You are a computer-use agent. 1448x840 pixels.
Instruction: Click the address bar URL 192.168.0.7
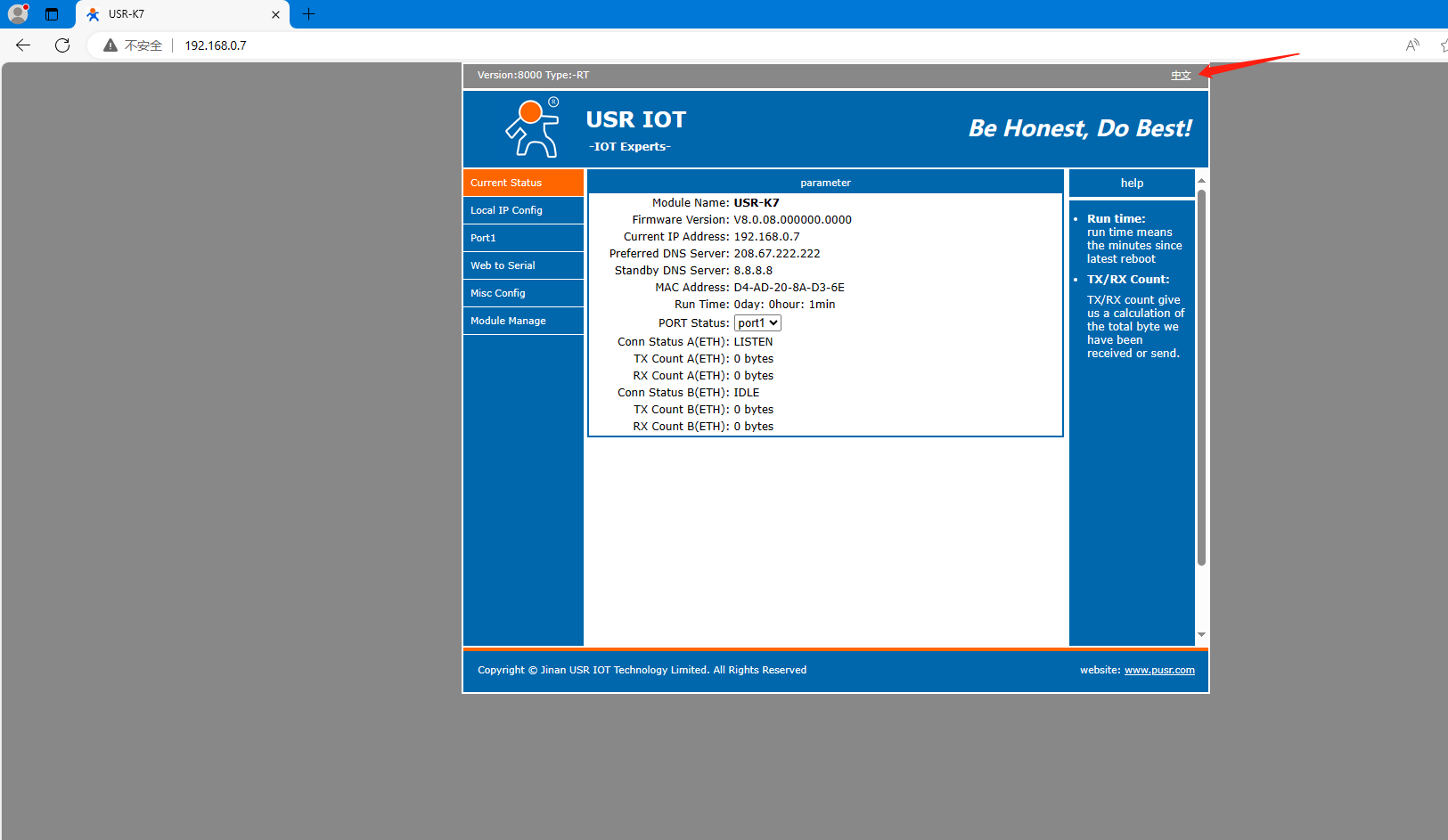coord(216,45)
